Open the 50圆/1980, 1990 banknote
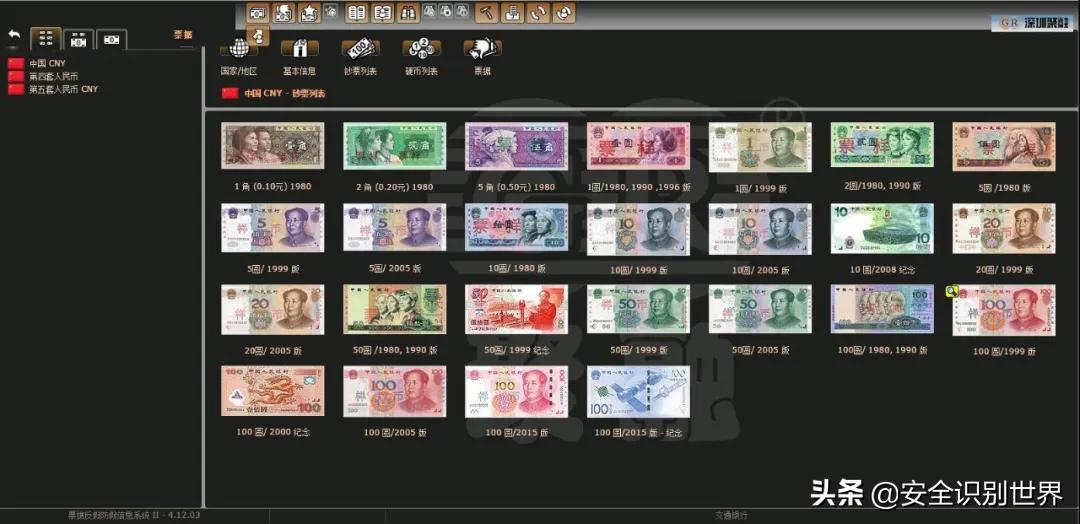The image size is (1080, 524). (x=395, y=310)
